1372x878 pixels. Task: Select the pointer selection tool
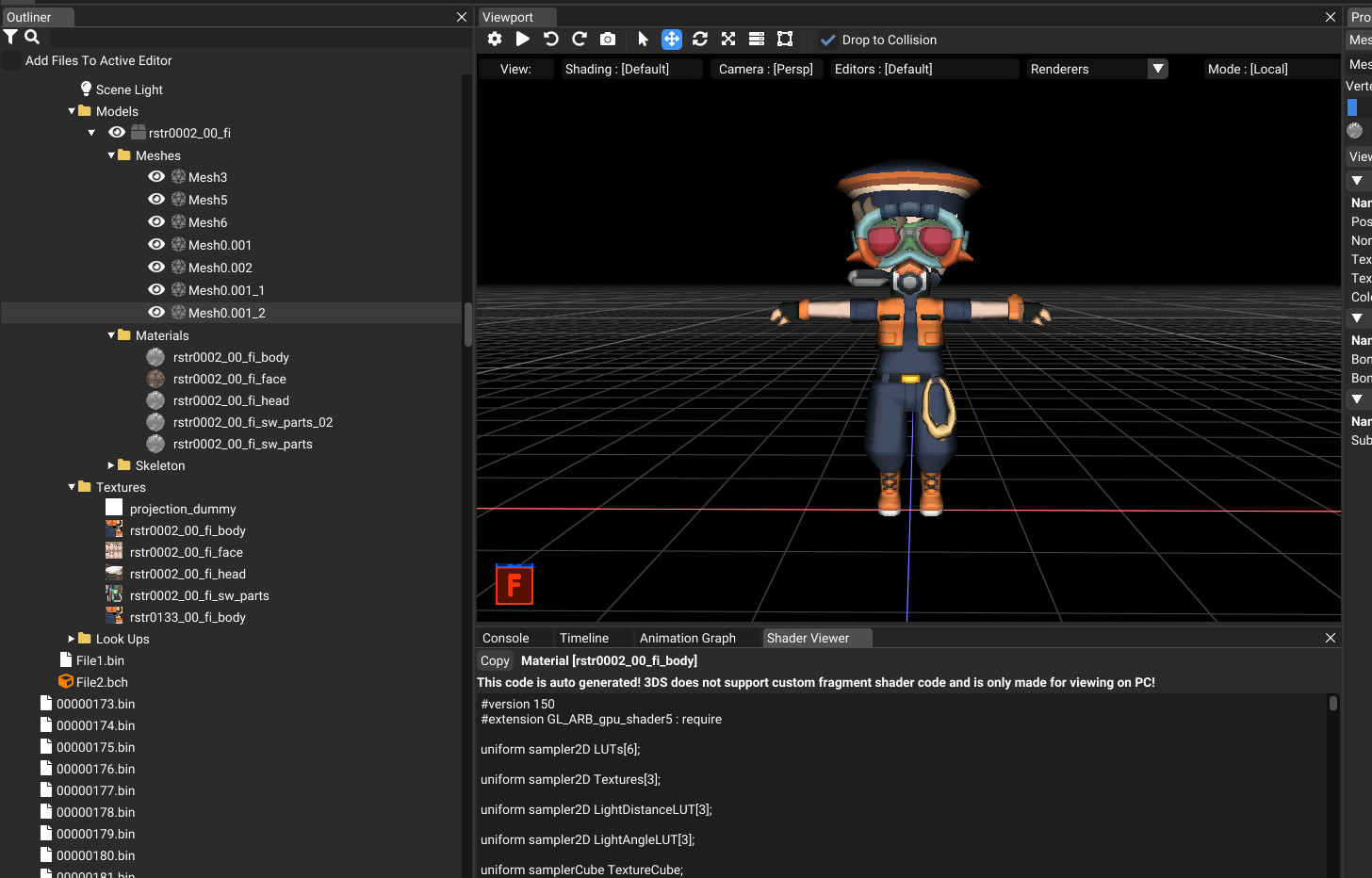click(x=643, y=39)
